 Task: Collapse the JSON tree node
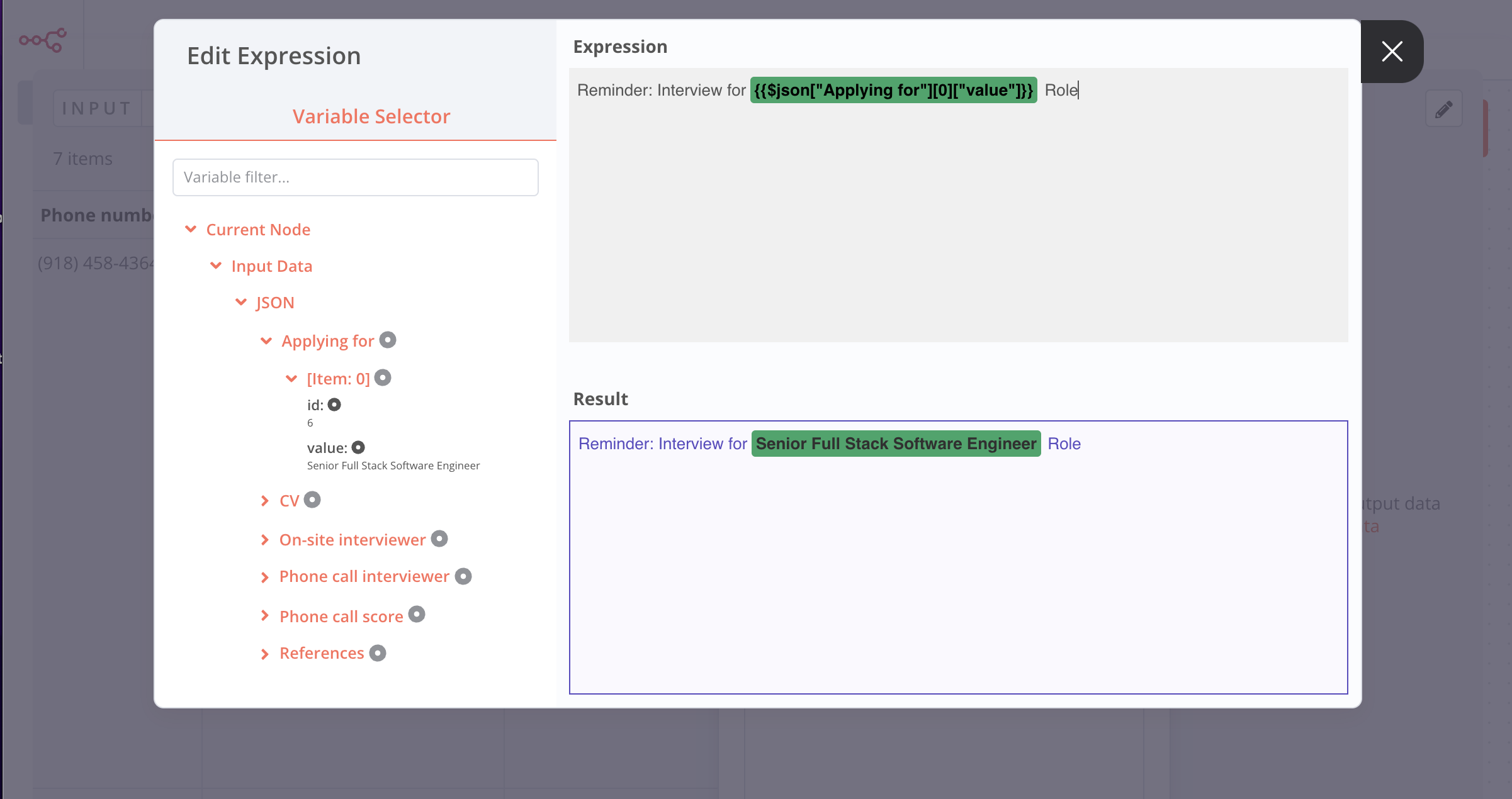click(x=241, y=302)
